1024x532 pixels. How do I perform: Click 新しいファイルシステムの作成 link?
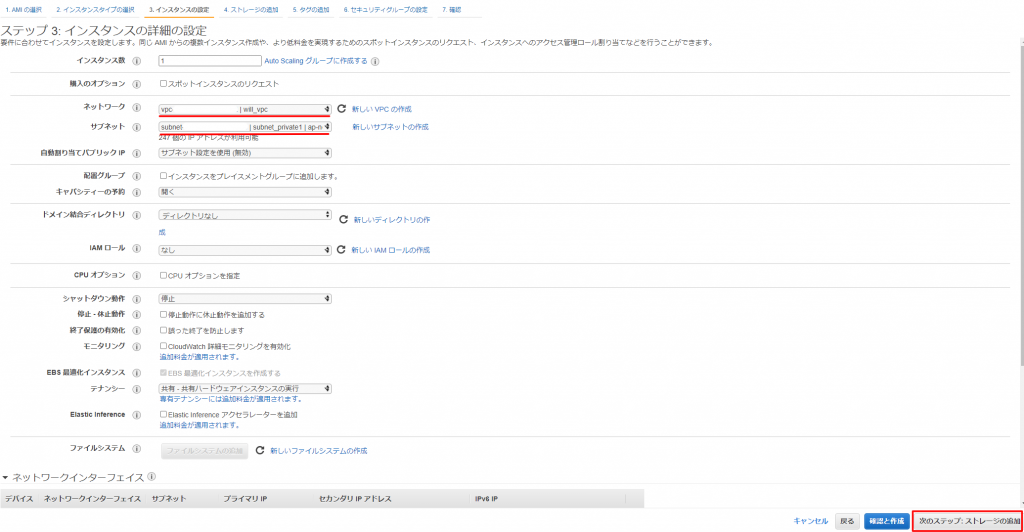click(x=319, y=451)
